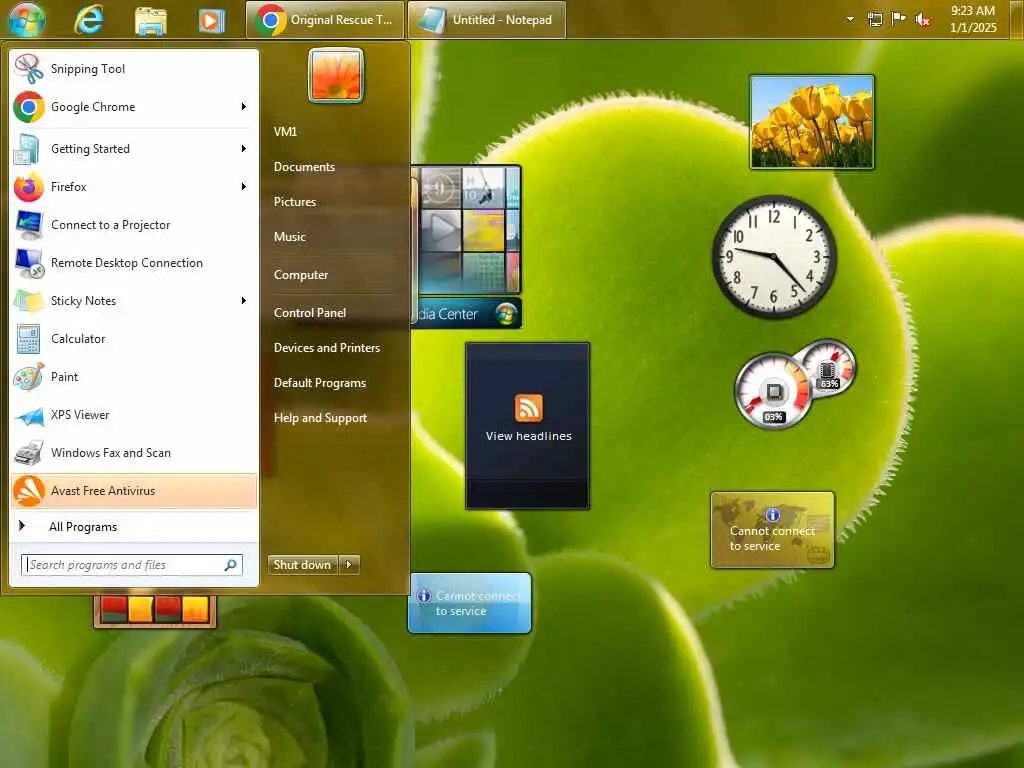The image size is (1024, 768).
Task: Expand Google Chrome jump list arrow
Action: (x=244, y=106)
